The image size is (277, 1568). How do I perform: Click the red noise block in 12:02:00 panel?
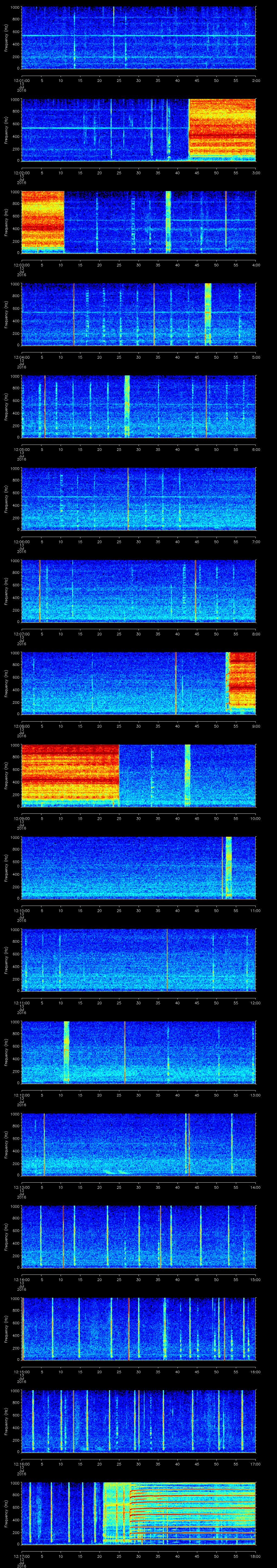222,128
